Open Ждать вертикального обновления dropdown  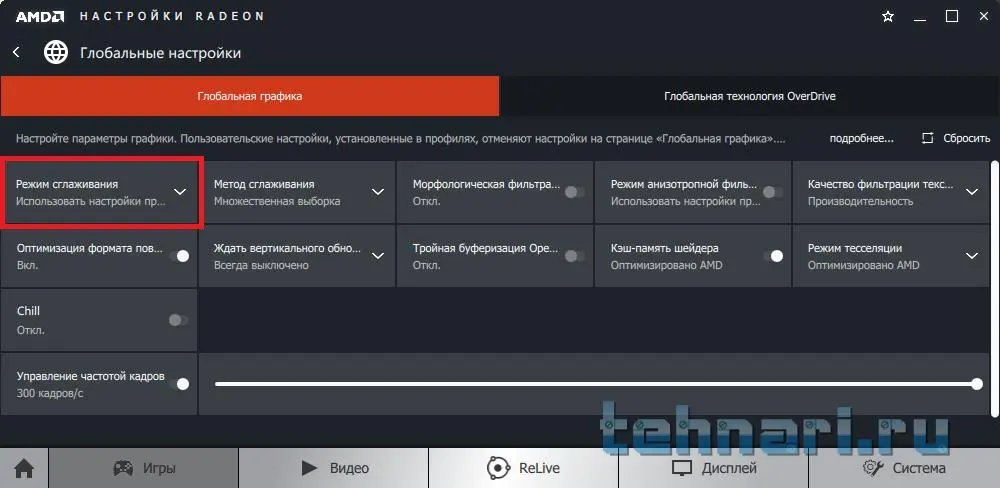coord(378,256)
